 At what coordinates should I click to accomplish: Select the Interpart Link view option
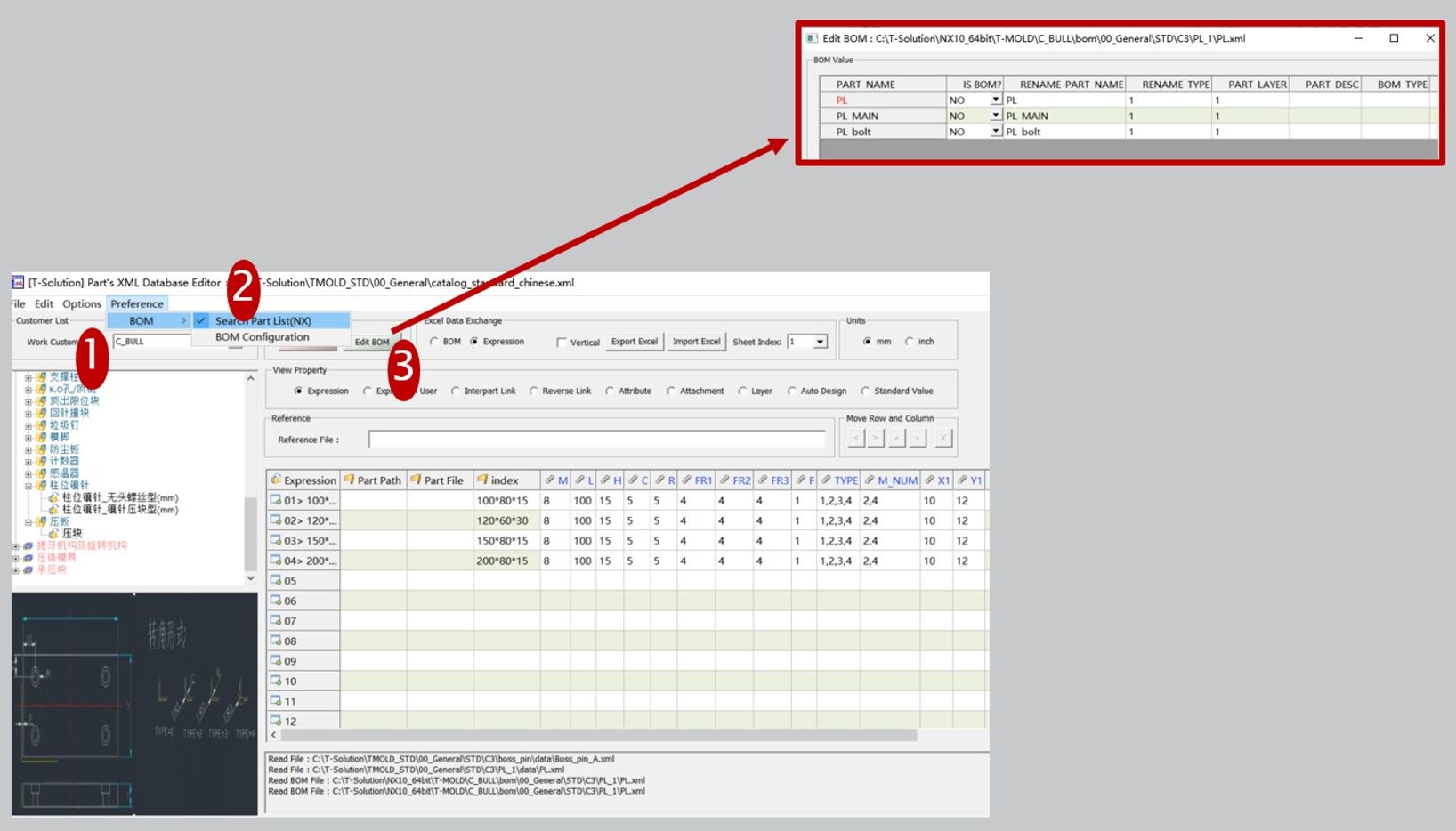[x=456, y=391]
